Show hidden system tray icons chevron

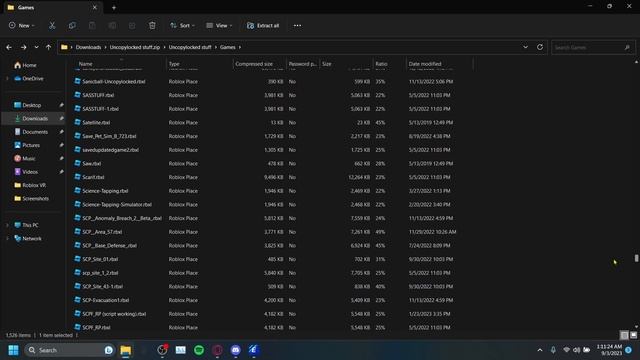[540, 350]
